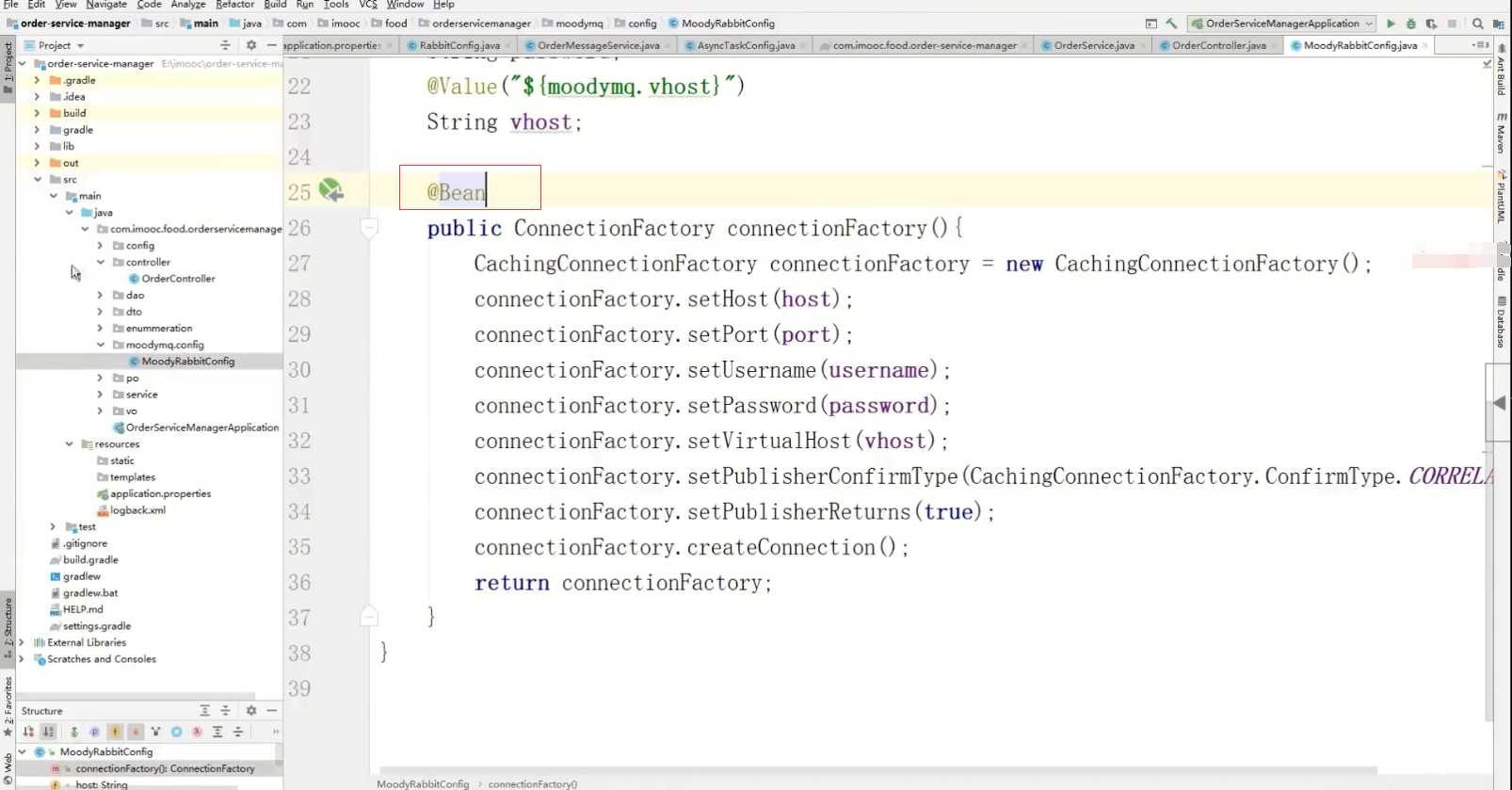The image size is (1512, 790).
Task: Collapse all in Project panel
Action: tap(225, 45)
